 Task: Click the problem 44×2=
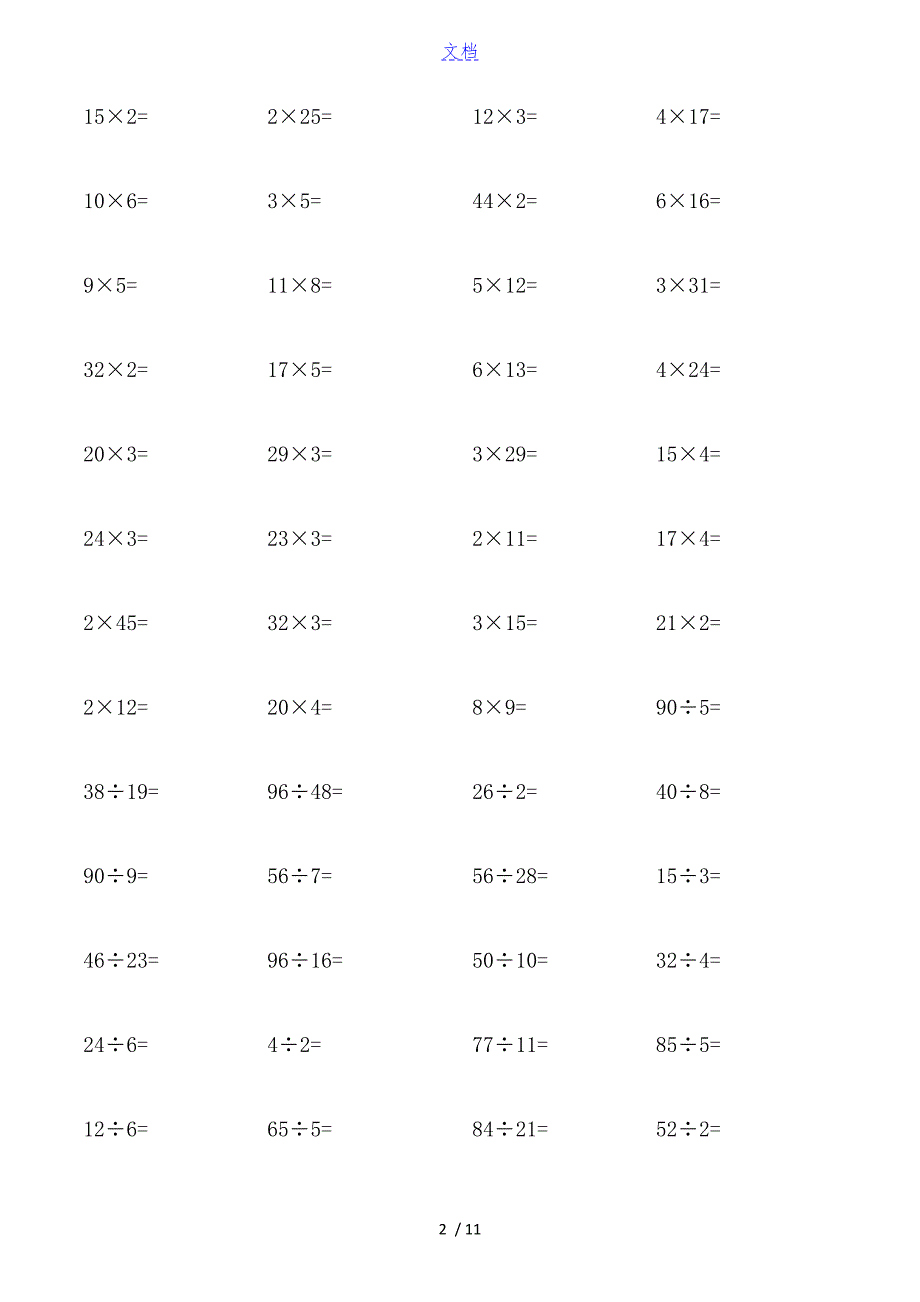(x=504, y=201)
